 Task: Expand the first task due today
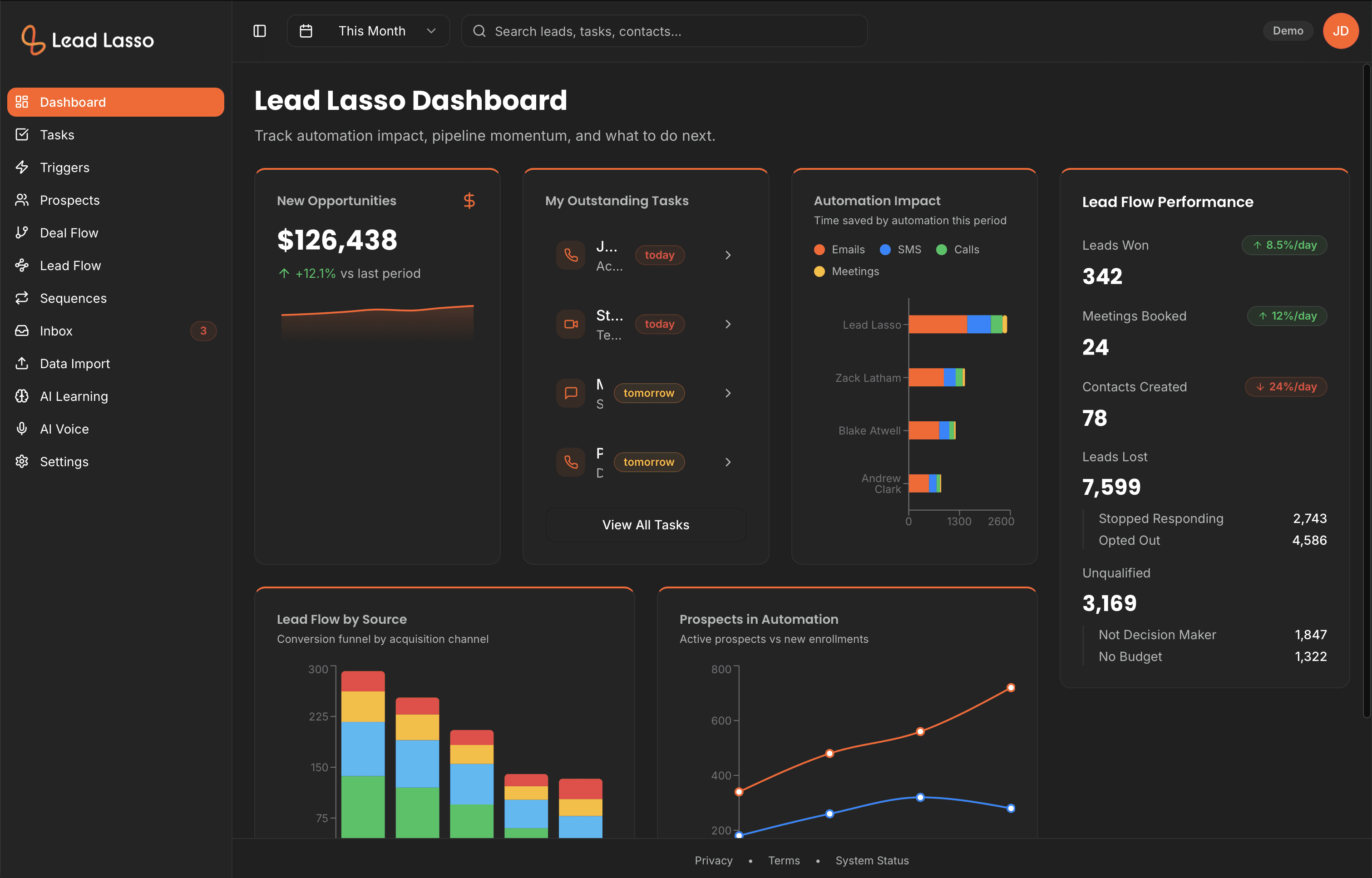click(x=727, y=255)
